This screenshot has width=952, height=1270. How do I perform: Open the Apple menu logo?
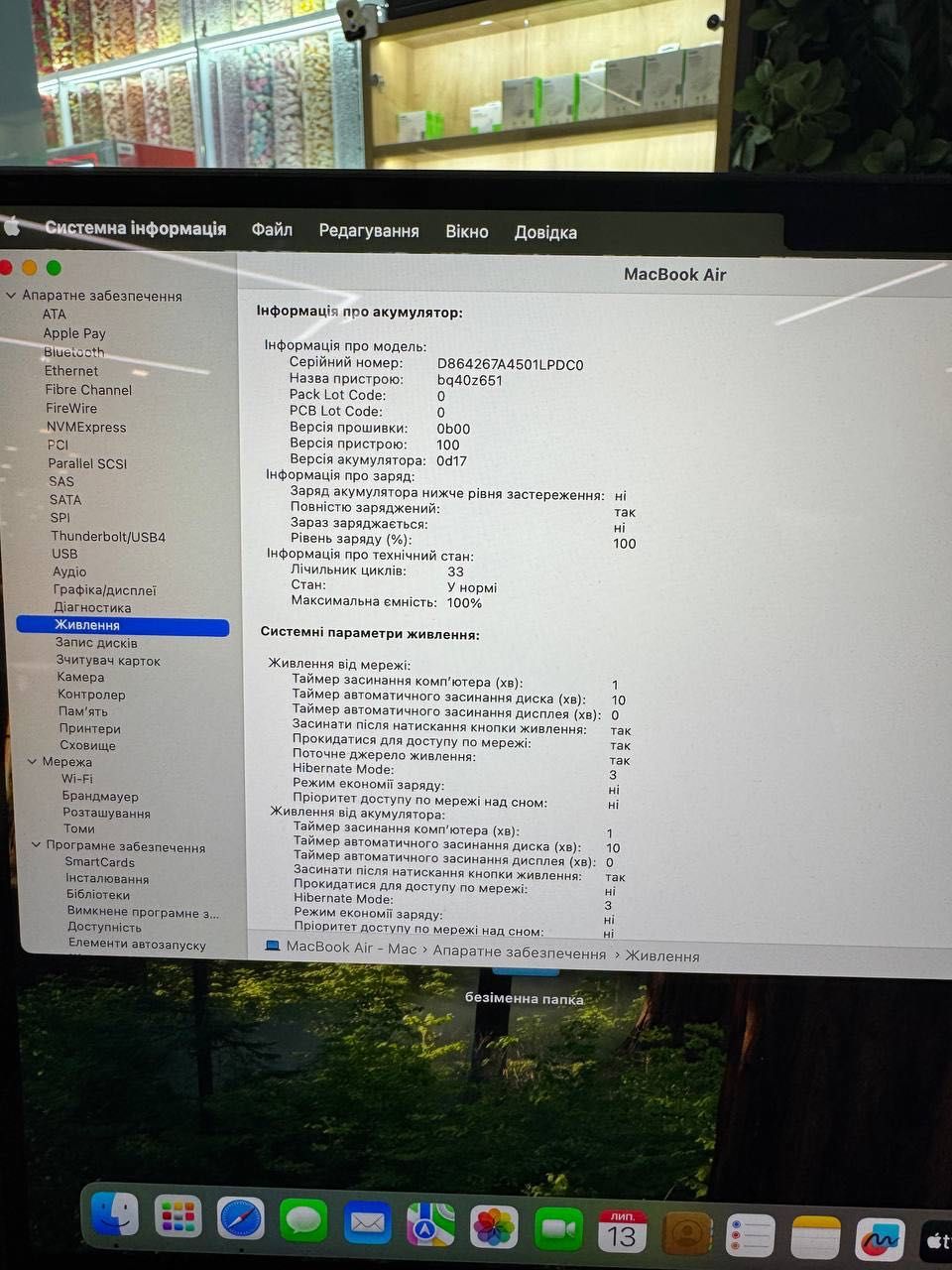[12, 226]
